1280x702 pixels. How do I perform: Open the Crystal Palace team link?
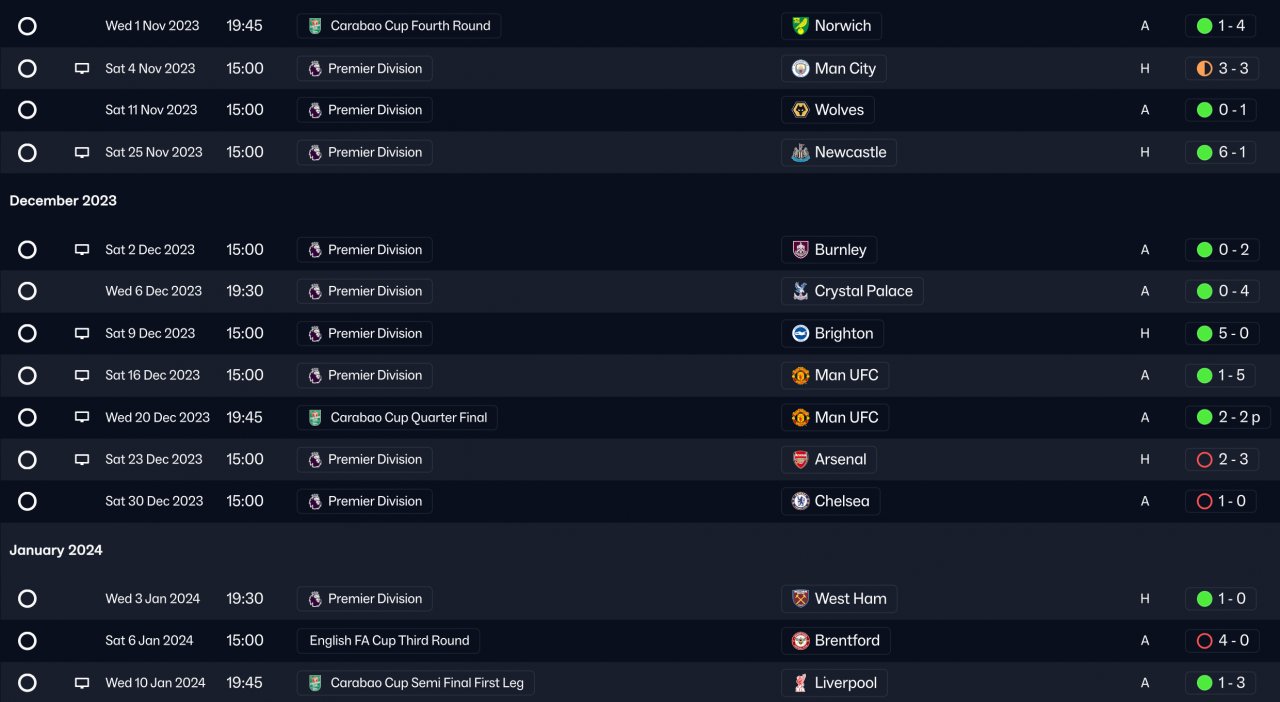pos(863,291)
